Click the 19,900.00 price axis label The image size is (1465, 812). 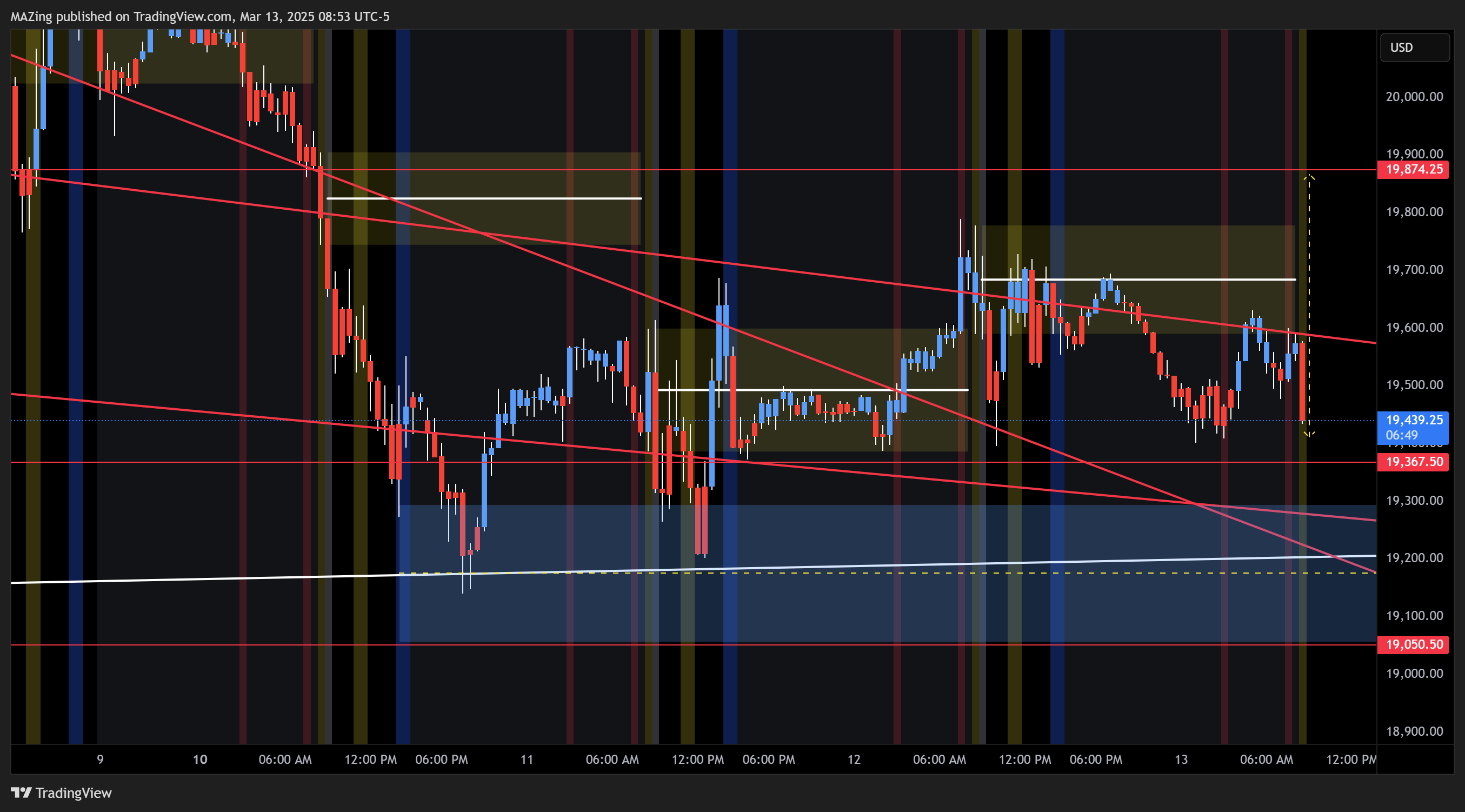coord(1414,154)
